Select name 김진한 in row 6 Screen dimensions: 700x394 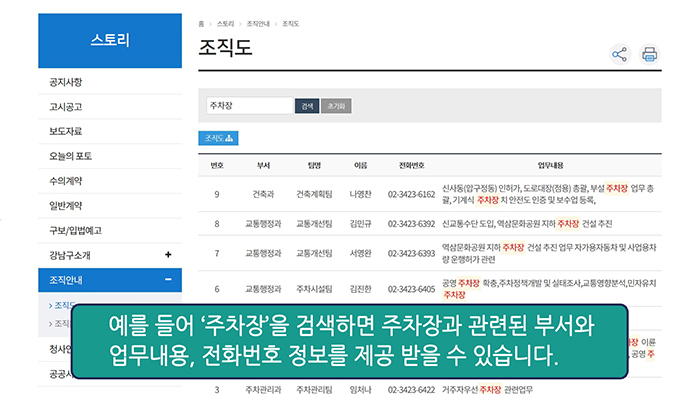tap(361, 289)
